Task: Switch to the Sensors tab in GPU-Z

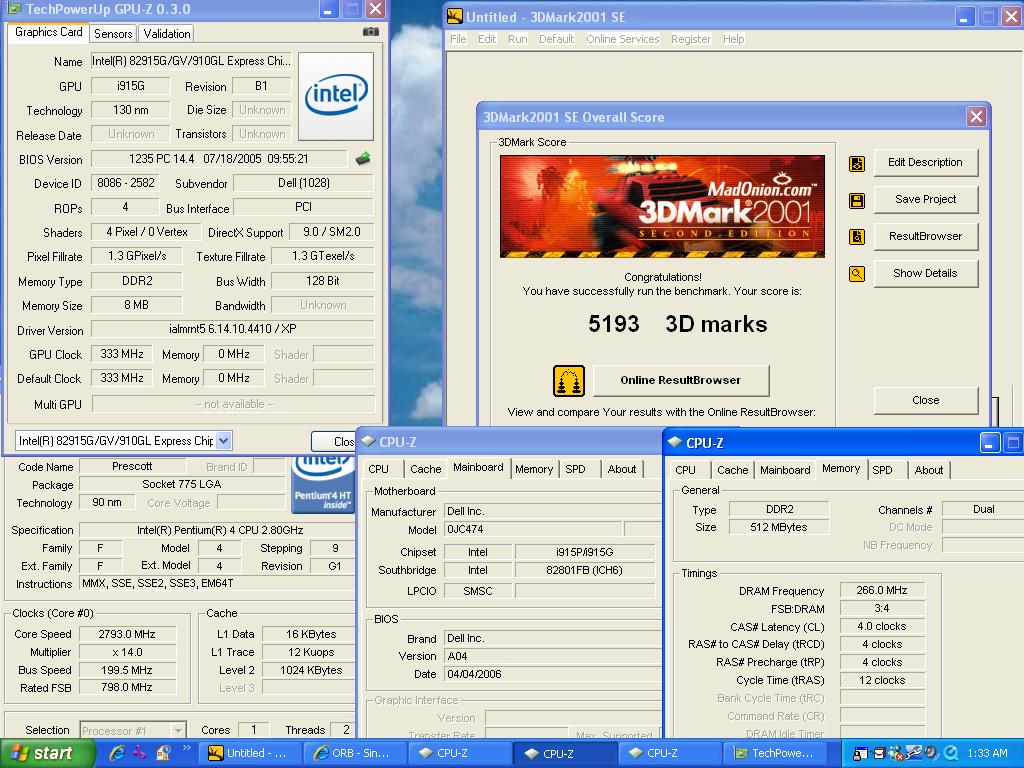Action: (113, 33)
